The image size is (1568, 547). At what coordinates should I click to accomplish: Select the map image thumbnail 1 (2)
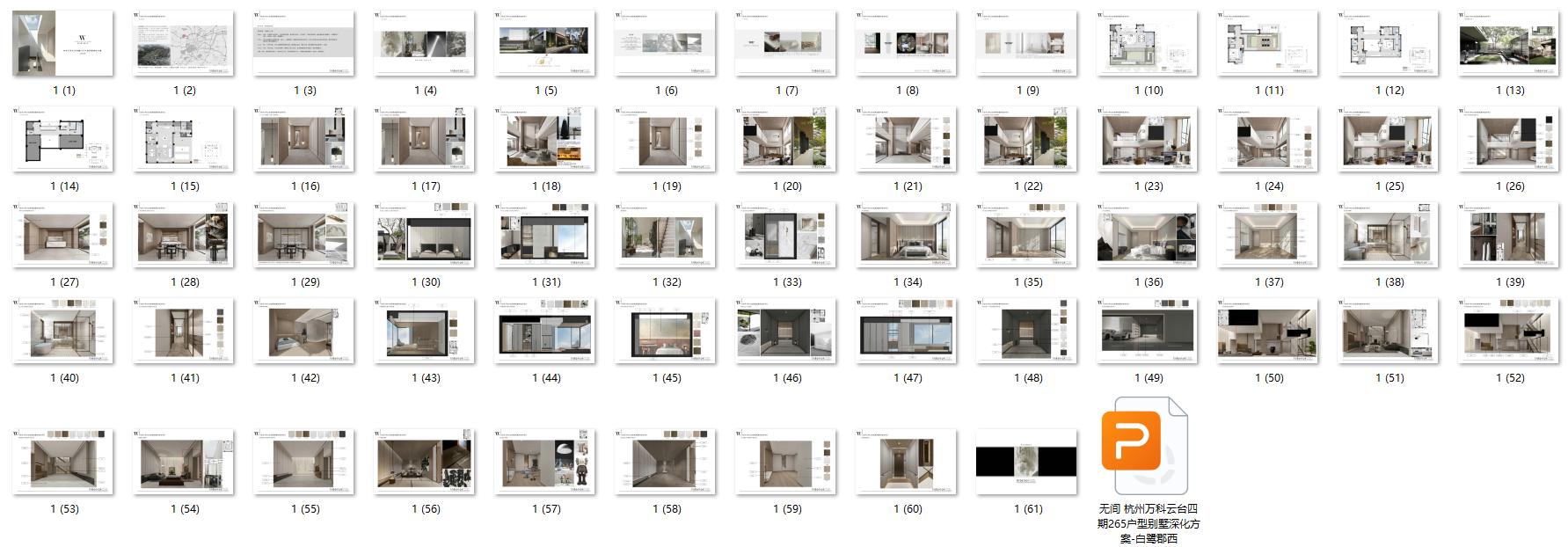click(x=184, y=44)
